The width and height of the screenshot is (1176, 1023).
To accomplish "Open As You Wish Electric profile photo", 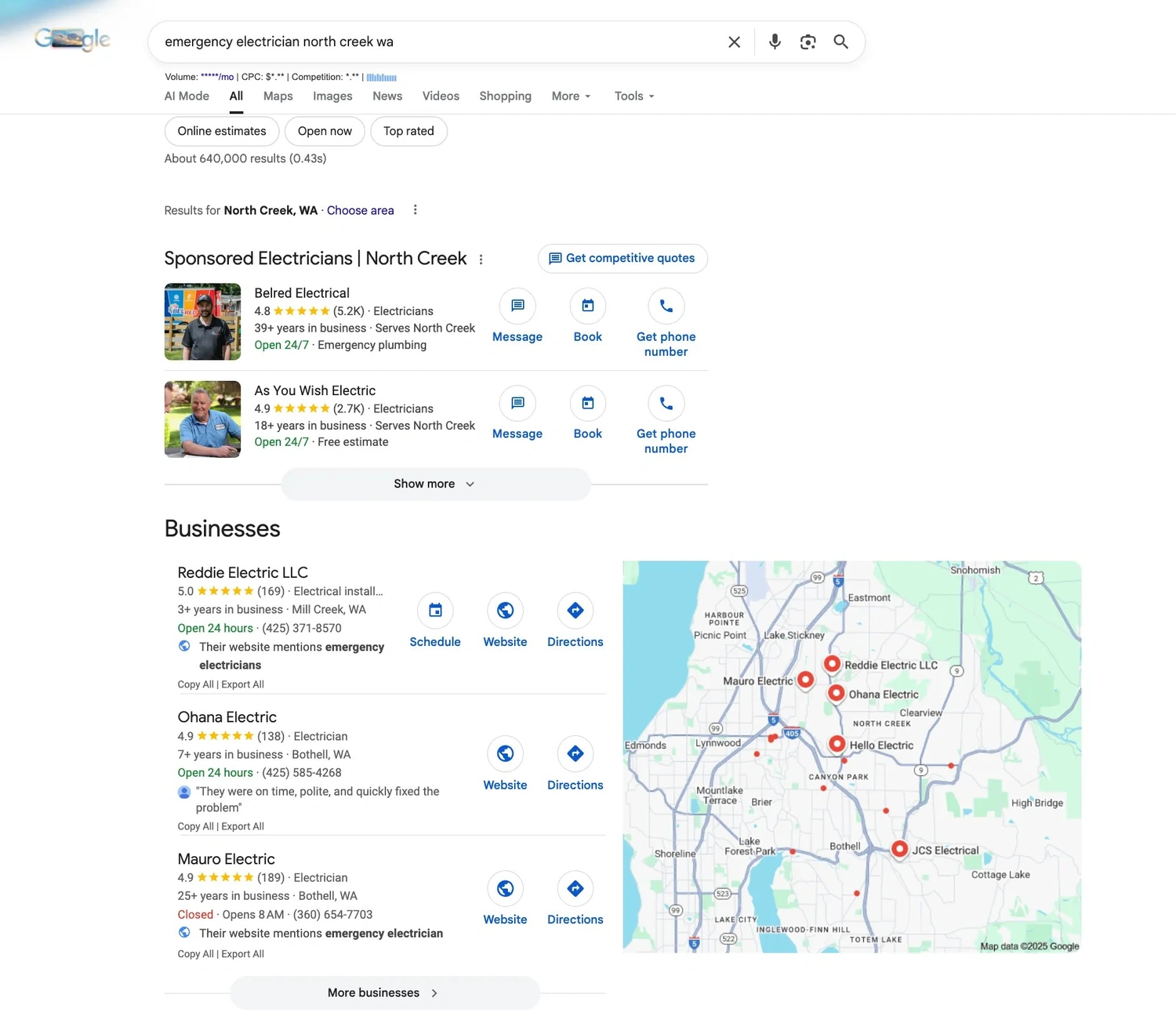I will coord(202,419).
